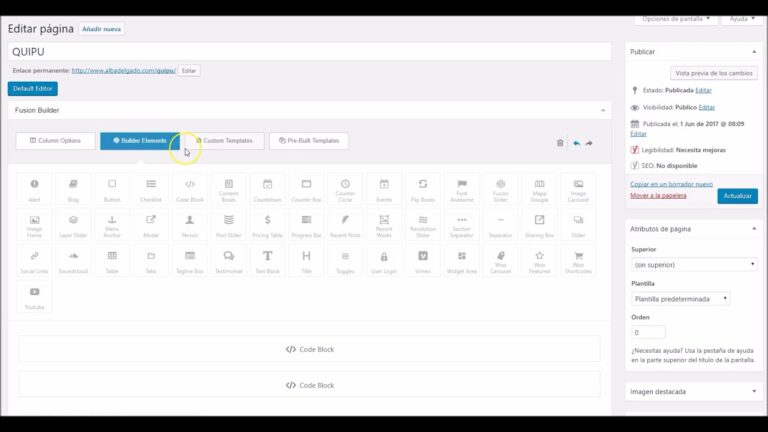Insert the Soundcloud element
This screenshot has height=432, width=768.
pos(73,261)
